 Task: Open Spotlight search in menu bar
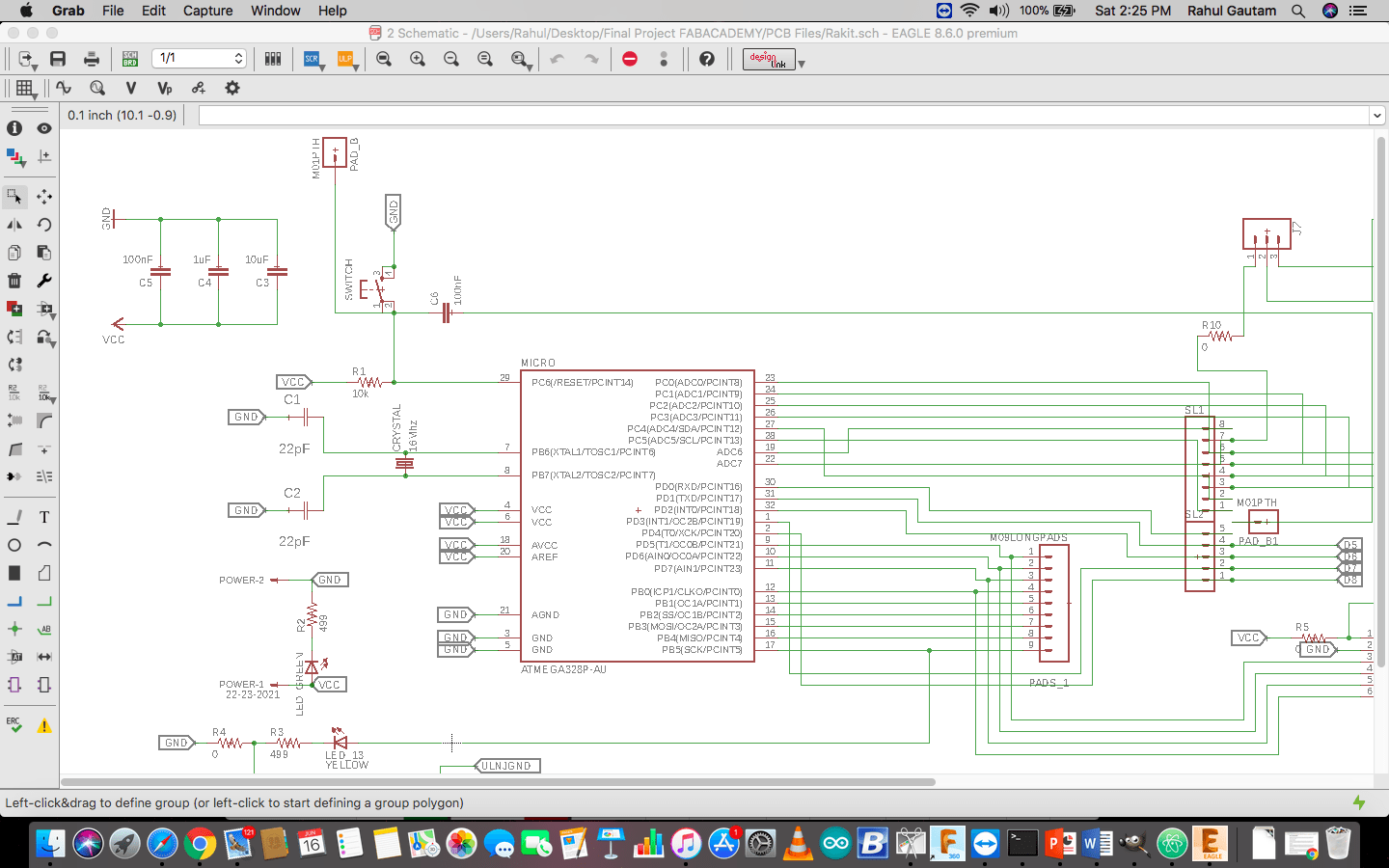coord(1298,11)
